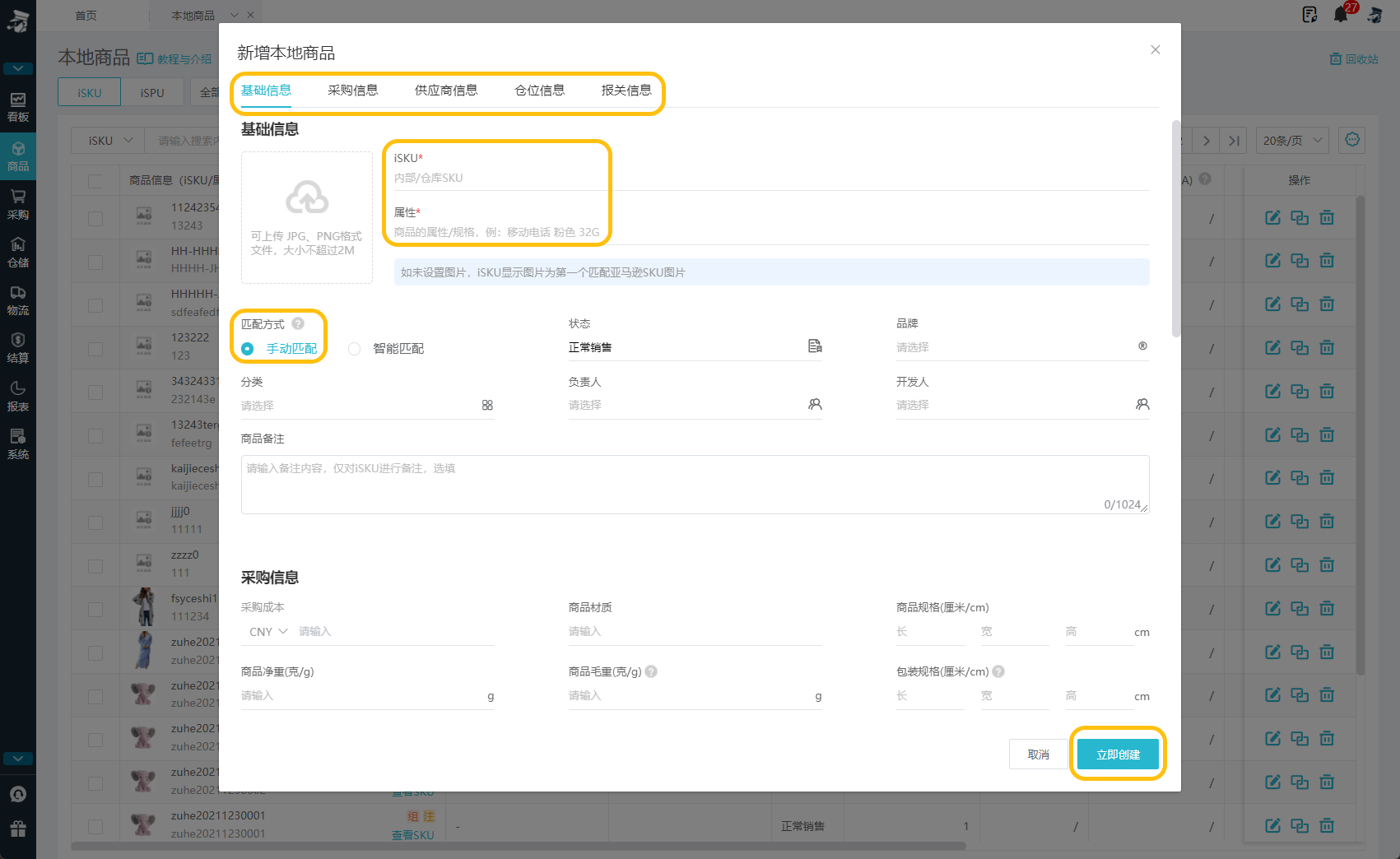Image resolution: width=1400 pixels, height=859 pixels.
Task: Check the checkbox for row zuhe20211230001
Action: pyautogui.click(x=95, y=826)
